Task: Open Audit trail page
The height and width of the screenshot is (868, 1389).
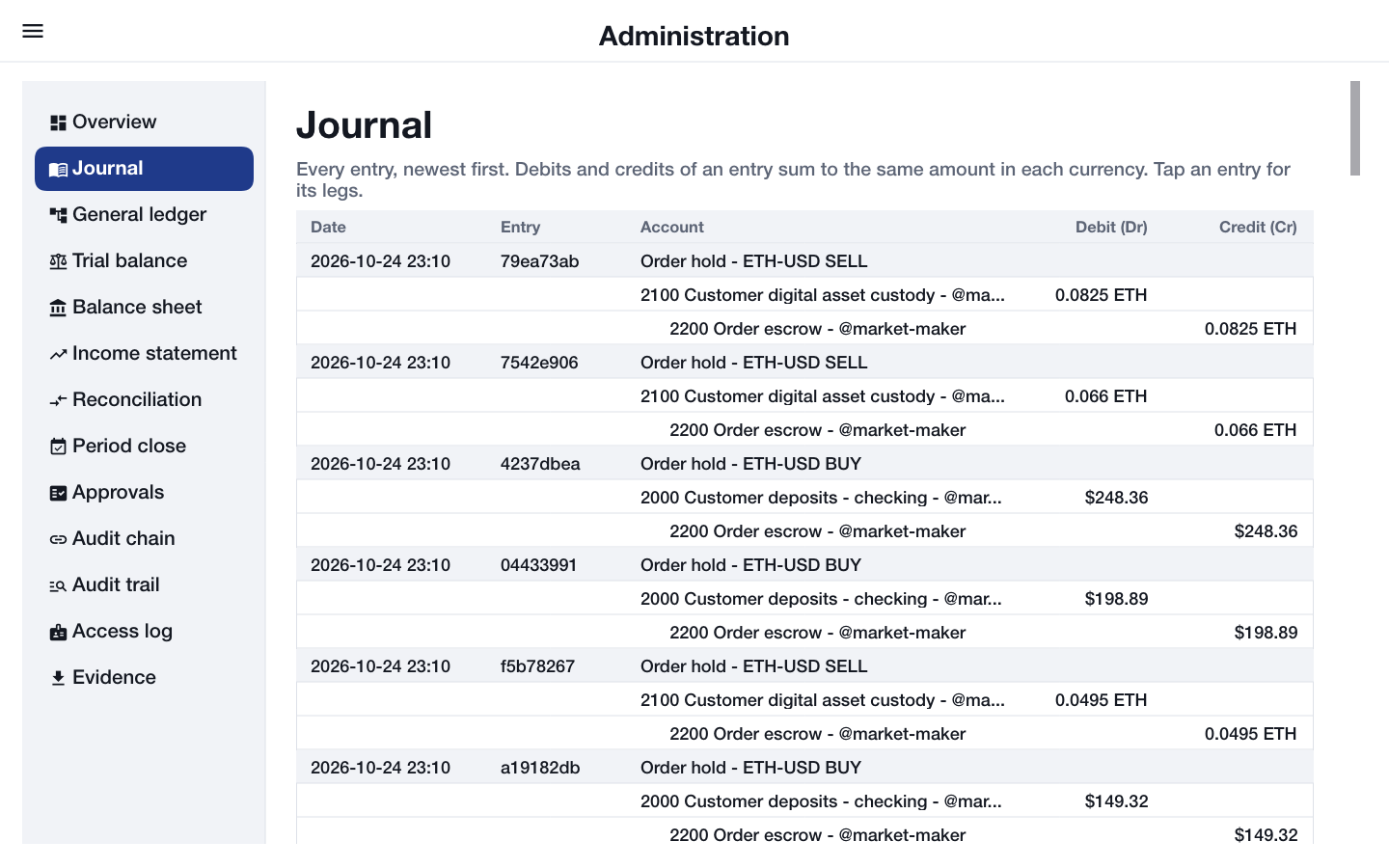Action: 144,585
